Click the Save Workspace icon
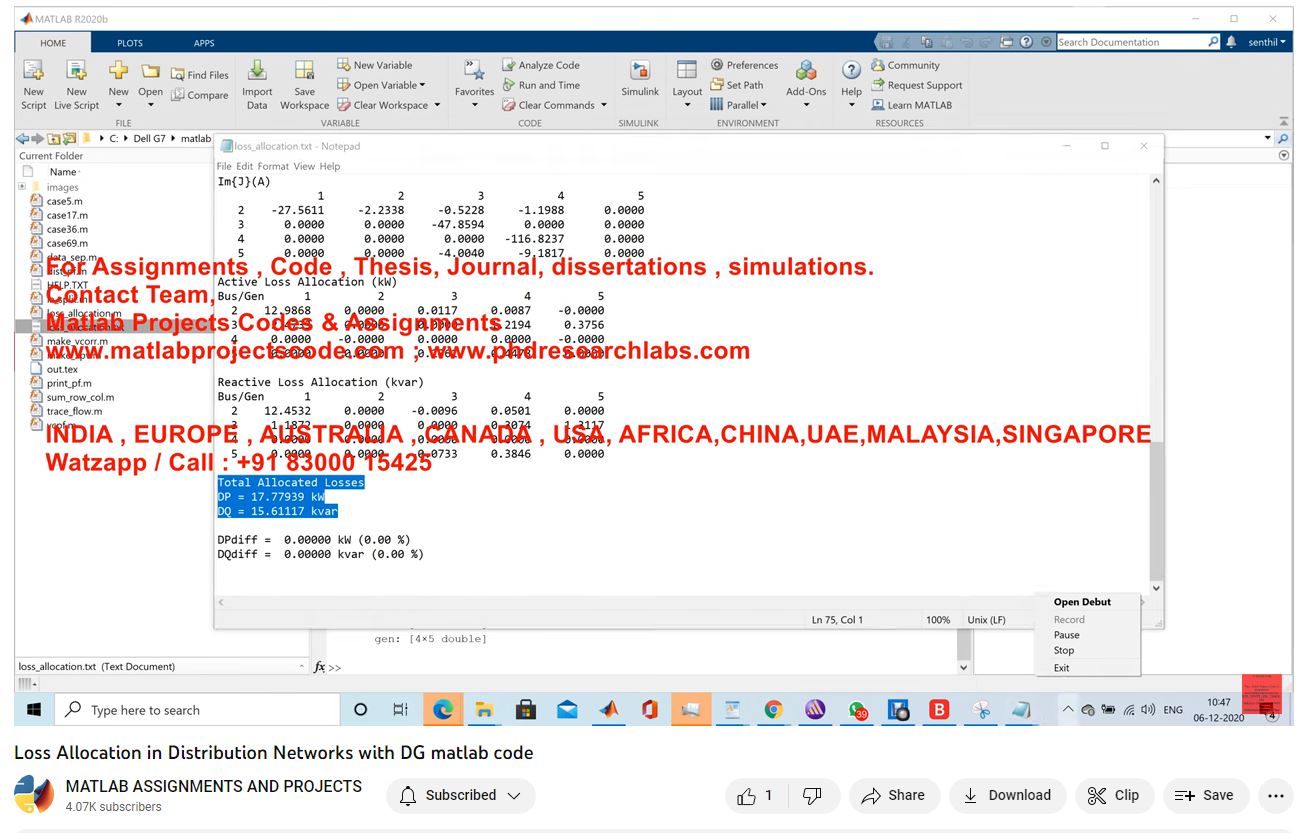Screen dimensions: 1311x833 click(x=304, y=72)
